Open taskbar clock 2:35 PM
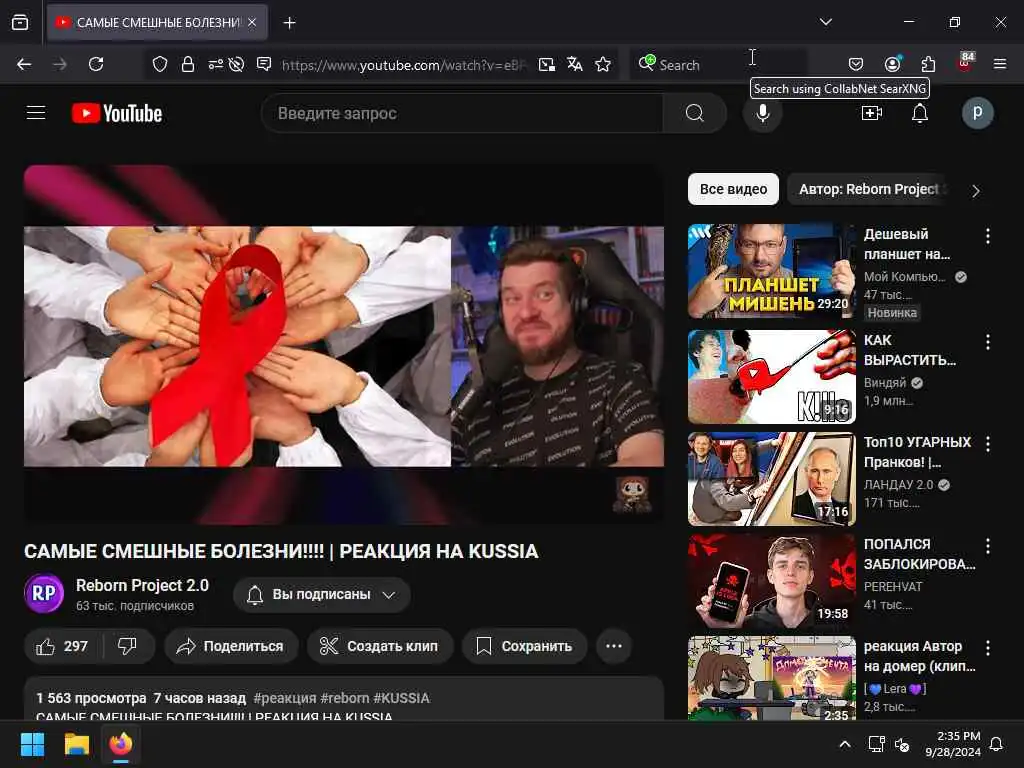 coord(953,744)
